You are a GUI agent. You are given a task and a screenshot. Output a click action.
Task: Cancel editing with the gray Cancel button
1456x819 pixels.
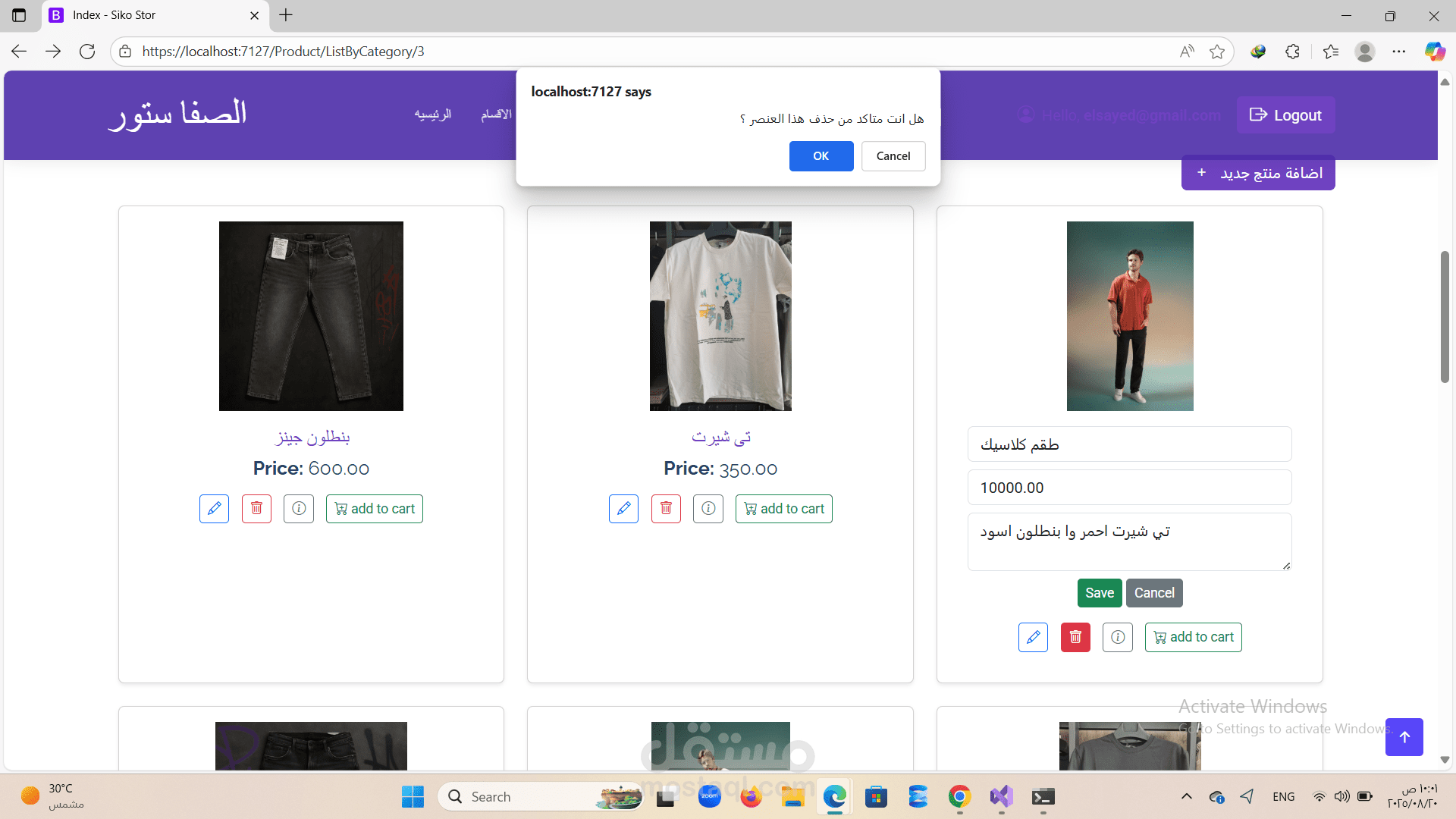coord(1154,593)
